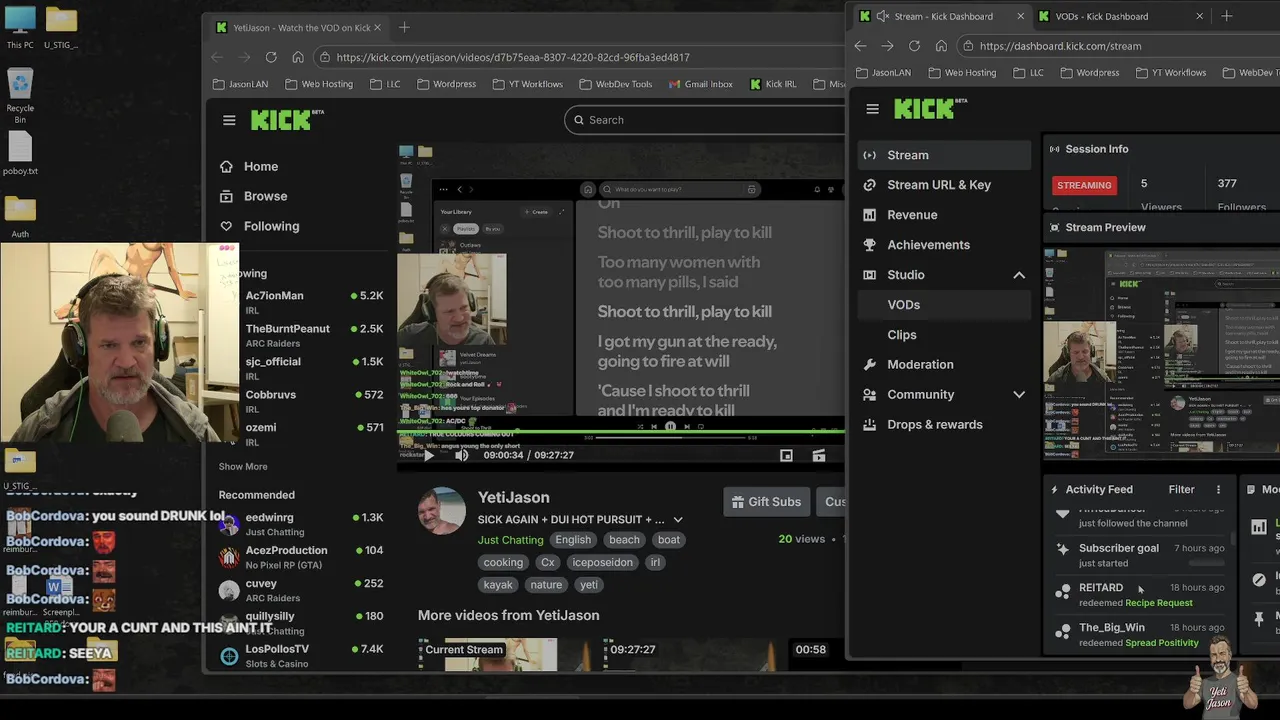Open Stream in Dashboard sidebar
The image size is (1280, 720).
pyautogui.click(x=944, y=155)
